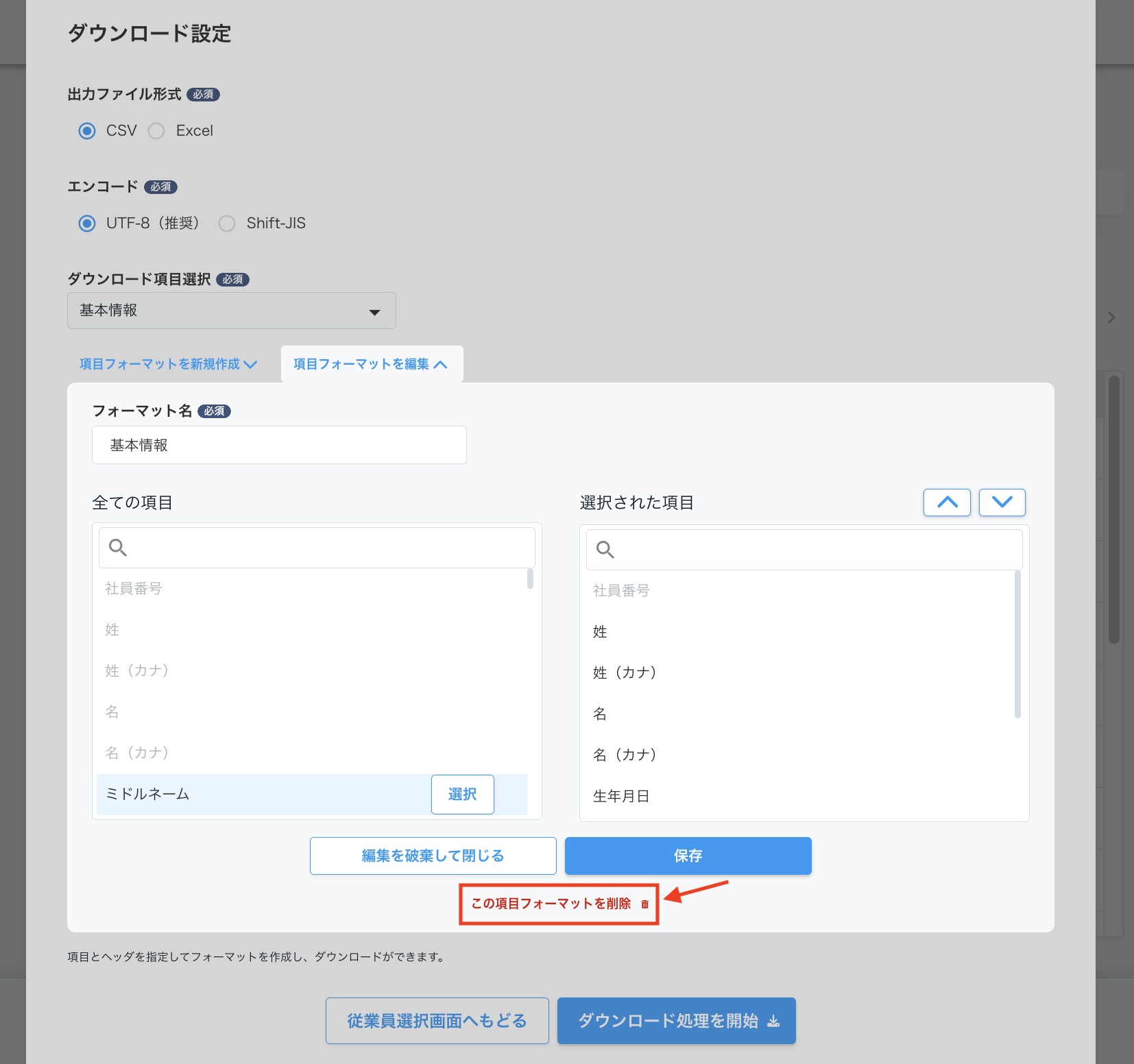
Task: Click the フォーマット名 input field
Action: coord(279,445)
